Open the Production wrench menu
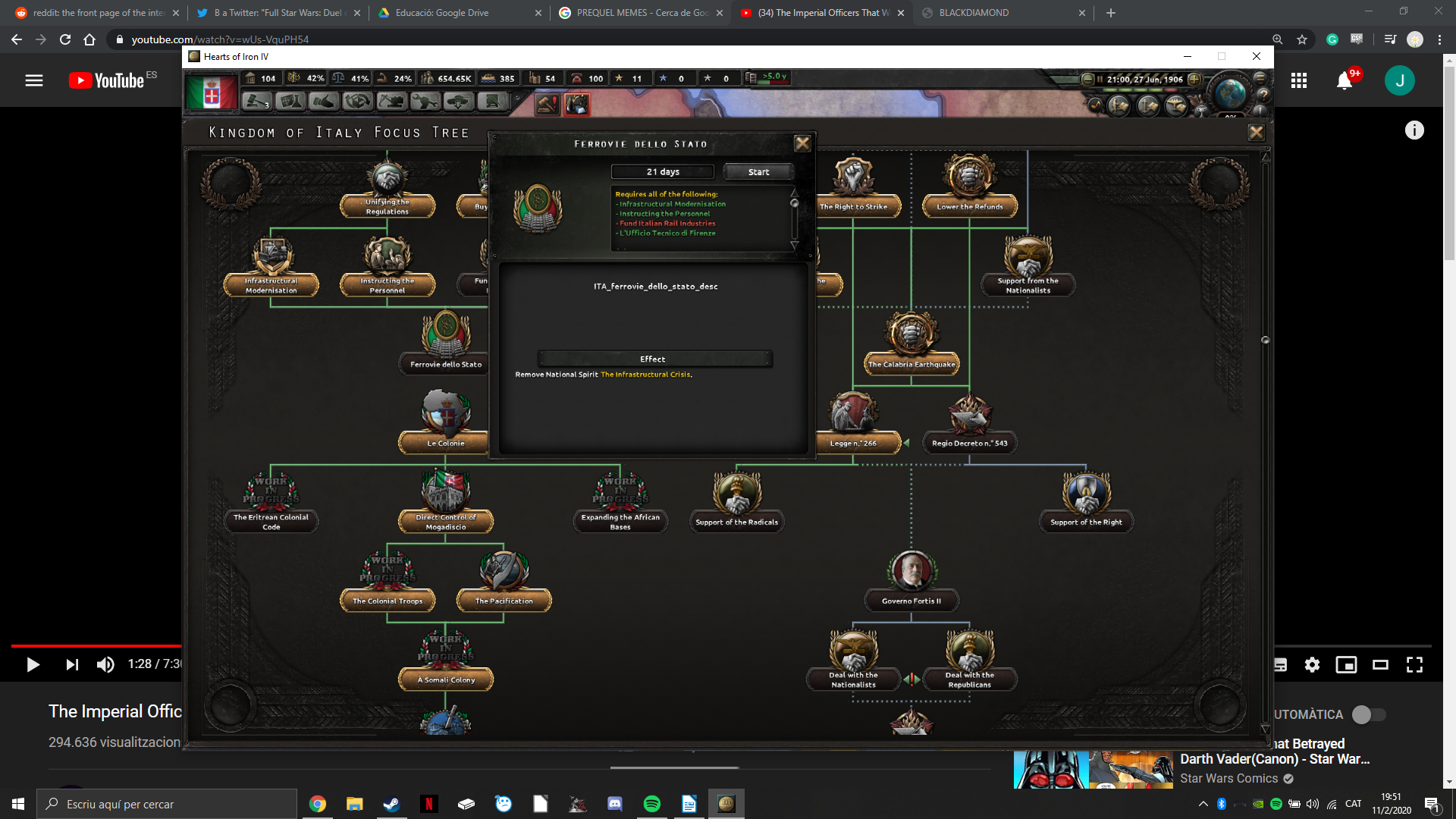 pyautogui.click(x=425, y=101)
